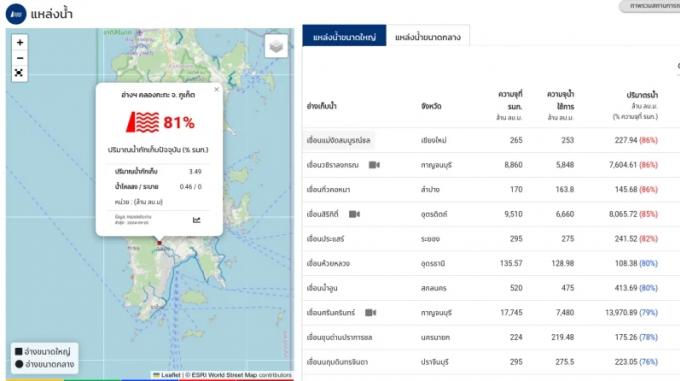This screenshot has width=680, height=381.
Task: Switch to แหล่งน้ำขนาดกลาง tab
Action: (428, 37)
